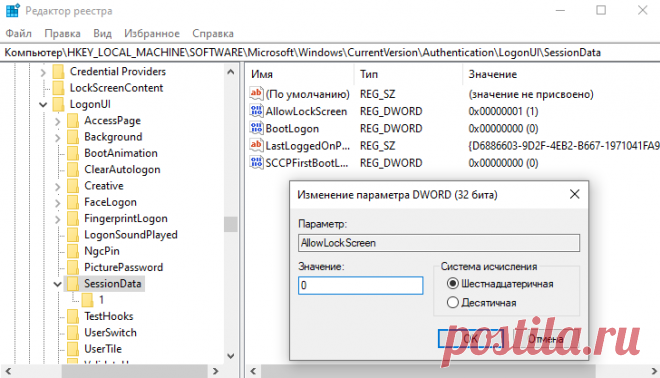
Task: Click the Registry Editor app icon in title bar
Action: (x=13, y=11)
